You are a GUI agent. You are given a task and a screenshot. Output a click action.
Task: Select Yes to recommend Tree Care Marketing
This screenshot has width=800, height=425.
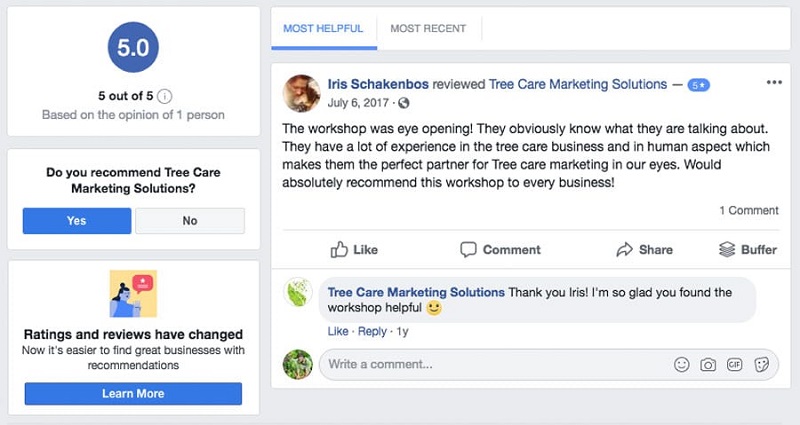[x=77, y=220]
